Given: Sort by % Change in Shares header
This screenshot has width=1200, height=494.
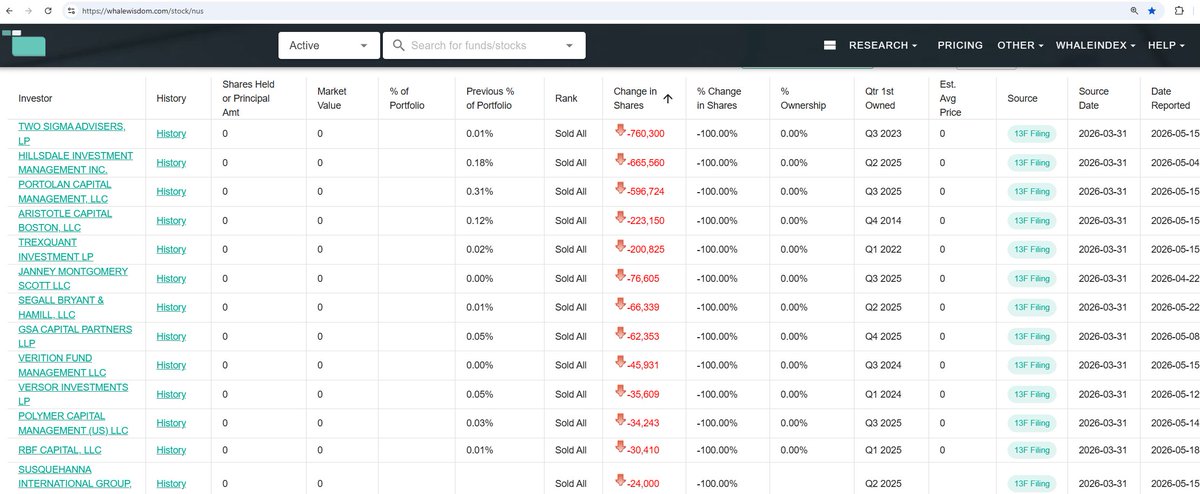Looking at the screenshot, I should 719,98.
